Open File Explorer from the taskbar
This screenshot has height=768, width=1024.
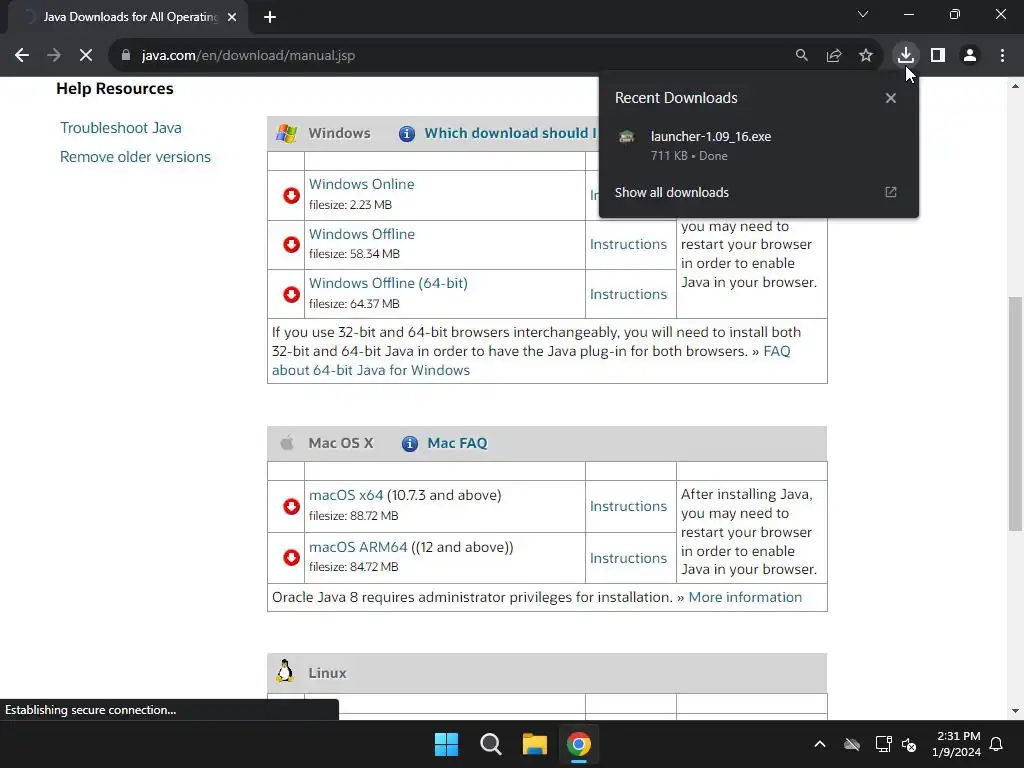pos(535,744)
